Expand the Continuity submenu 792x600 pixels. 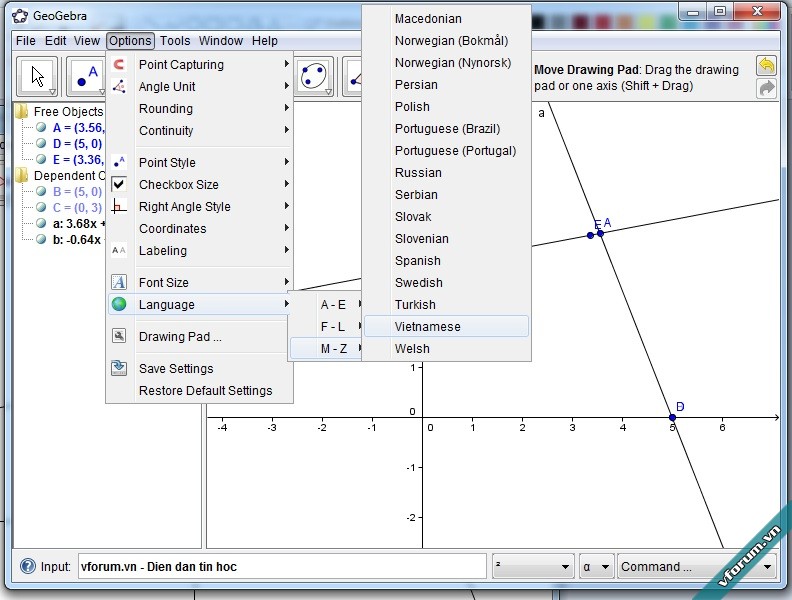click(x=286, y=130)
